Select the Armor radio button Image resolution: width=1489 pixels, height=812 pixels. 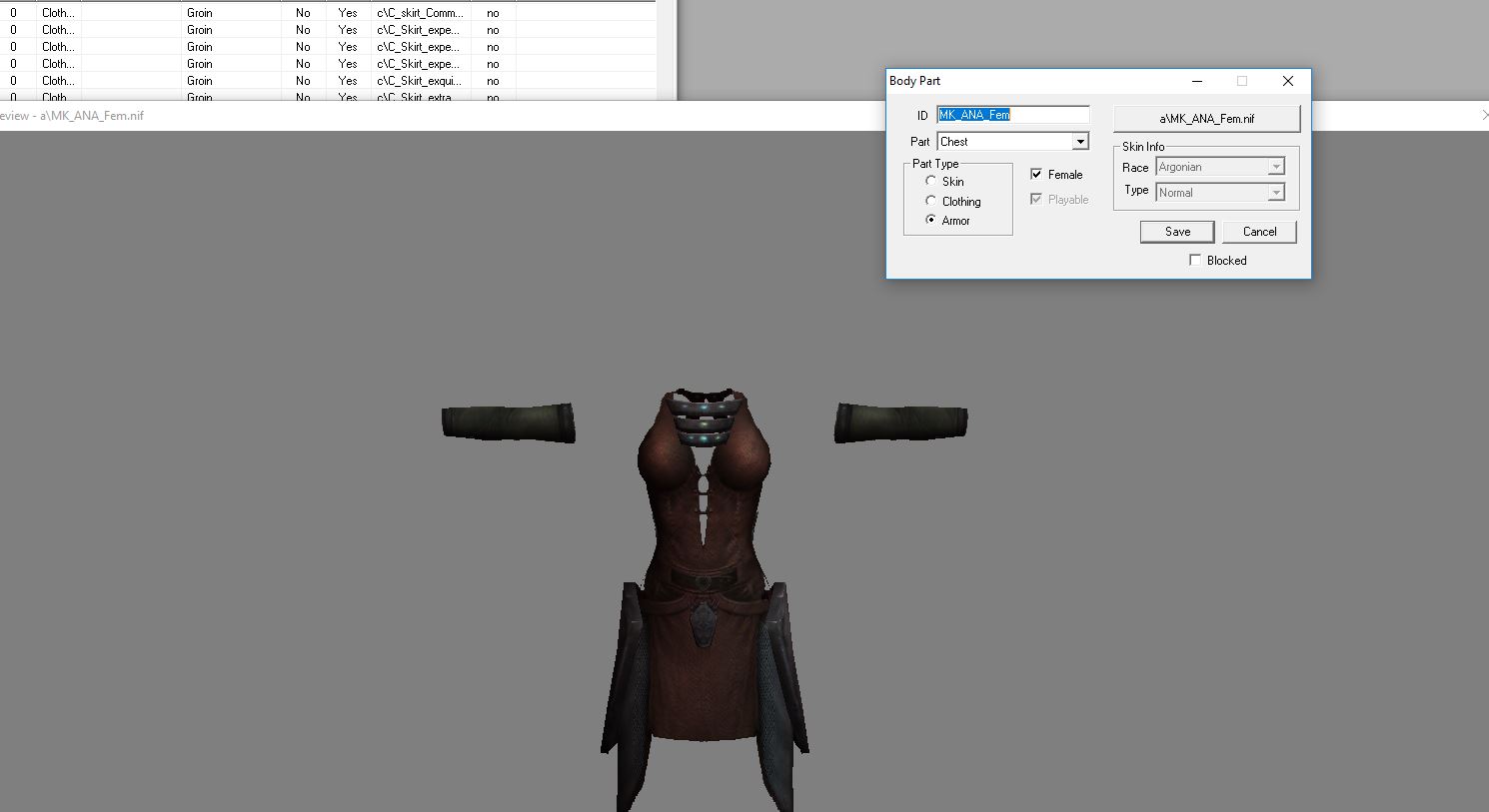click(x=931, y=220)
